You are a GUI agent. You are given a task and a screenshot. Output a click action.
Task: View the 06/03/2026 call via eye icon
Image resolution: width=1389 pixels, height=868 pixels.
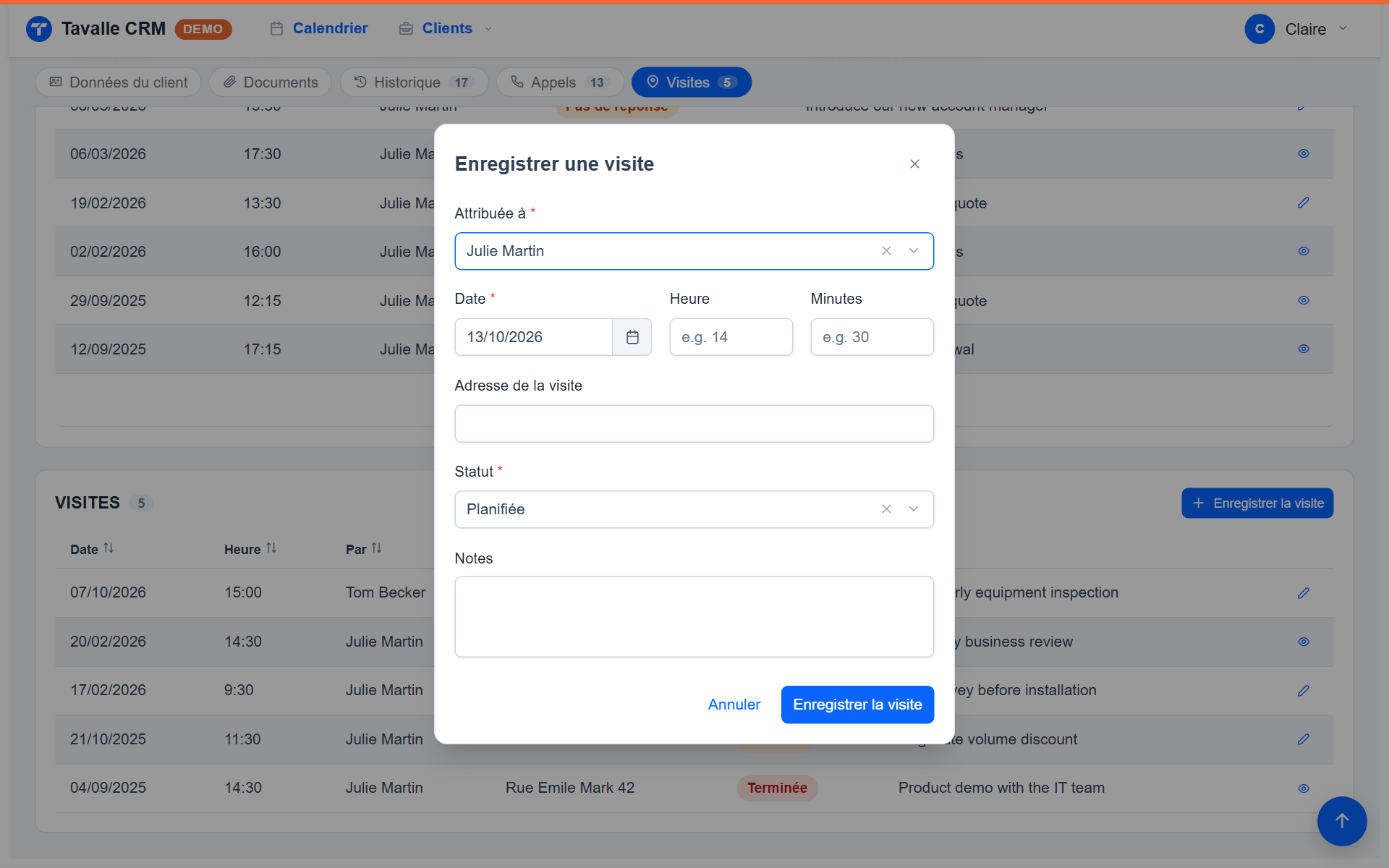pyautogui.click(x=1304, y=154)
